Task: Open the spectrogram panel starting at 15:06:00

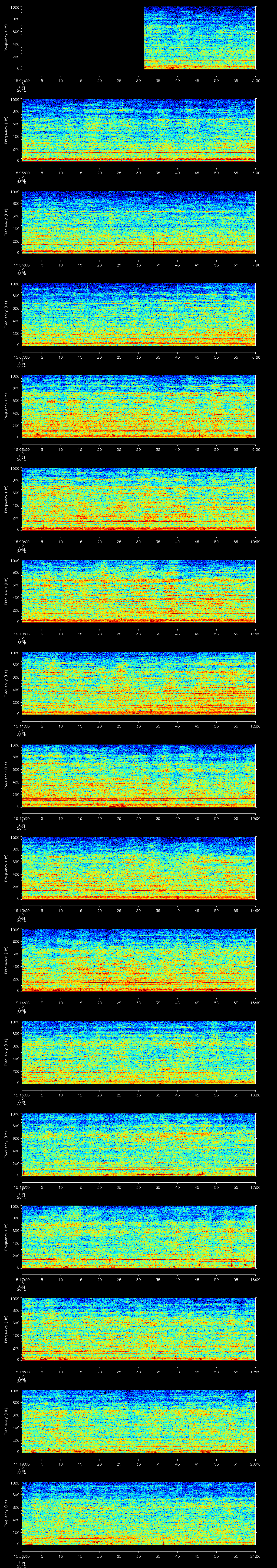Action: coord(139,222)
